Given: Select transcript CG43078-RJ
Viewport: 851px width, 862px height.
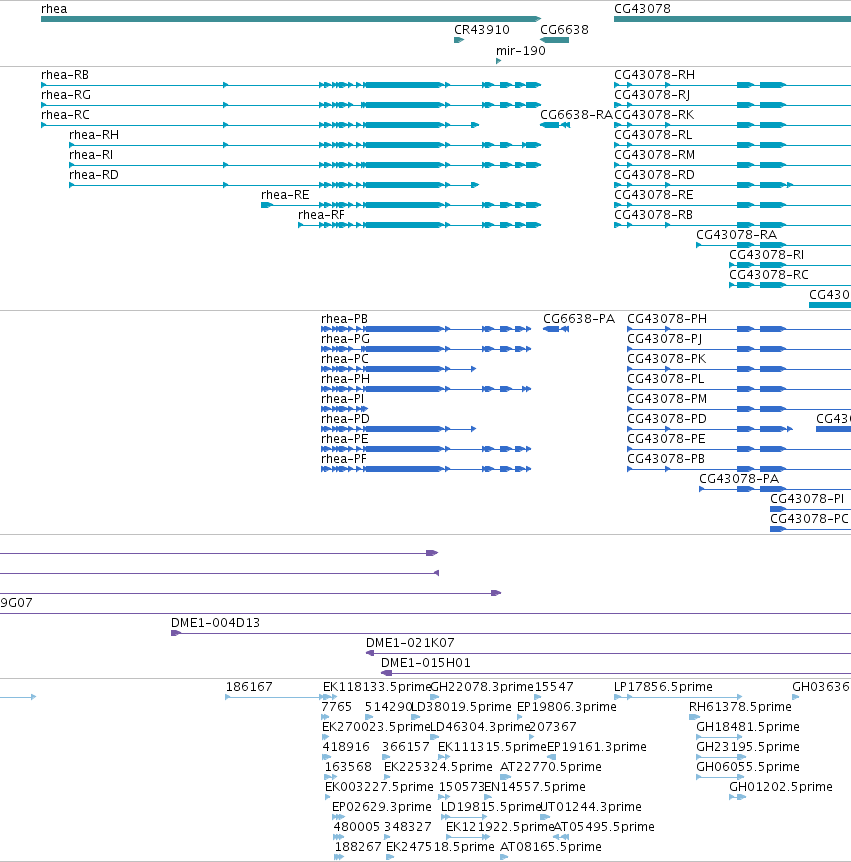Looking at the screenshot, I should [732, 104].
